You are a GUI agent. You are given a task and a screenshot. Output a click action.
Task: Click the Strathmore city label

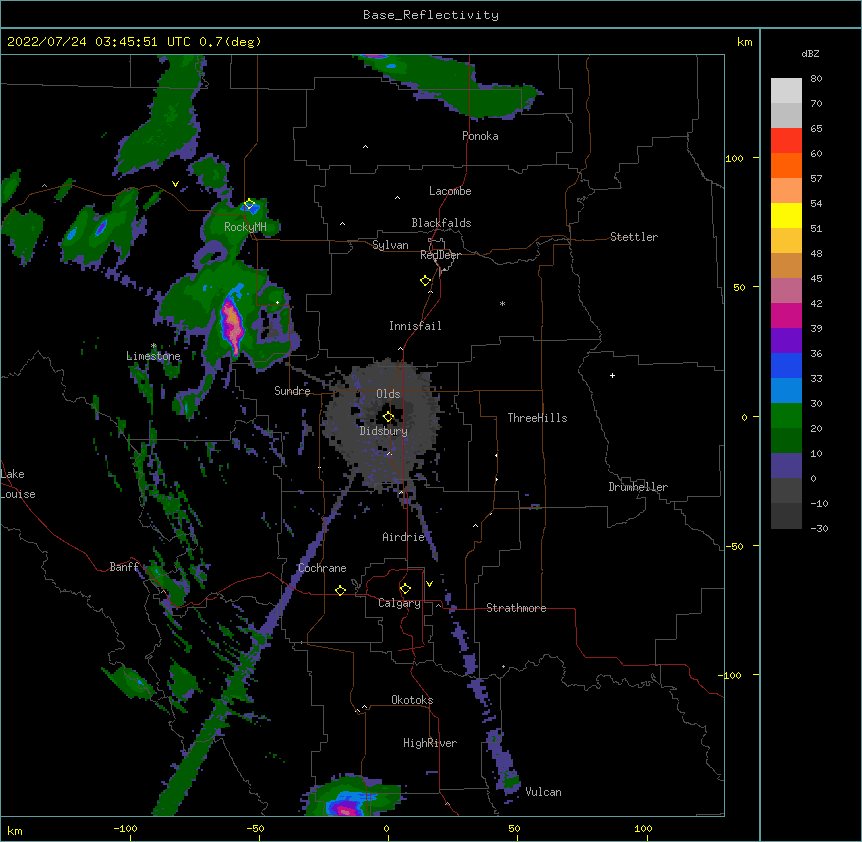pos(516,608)
